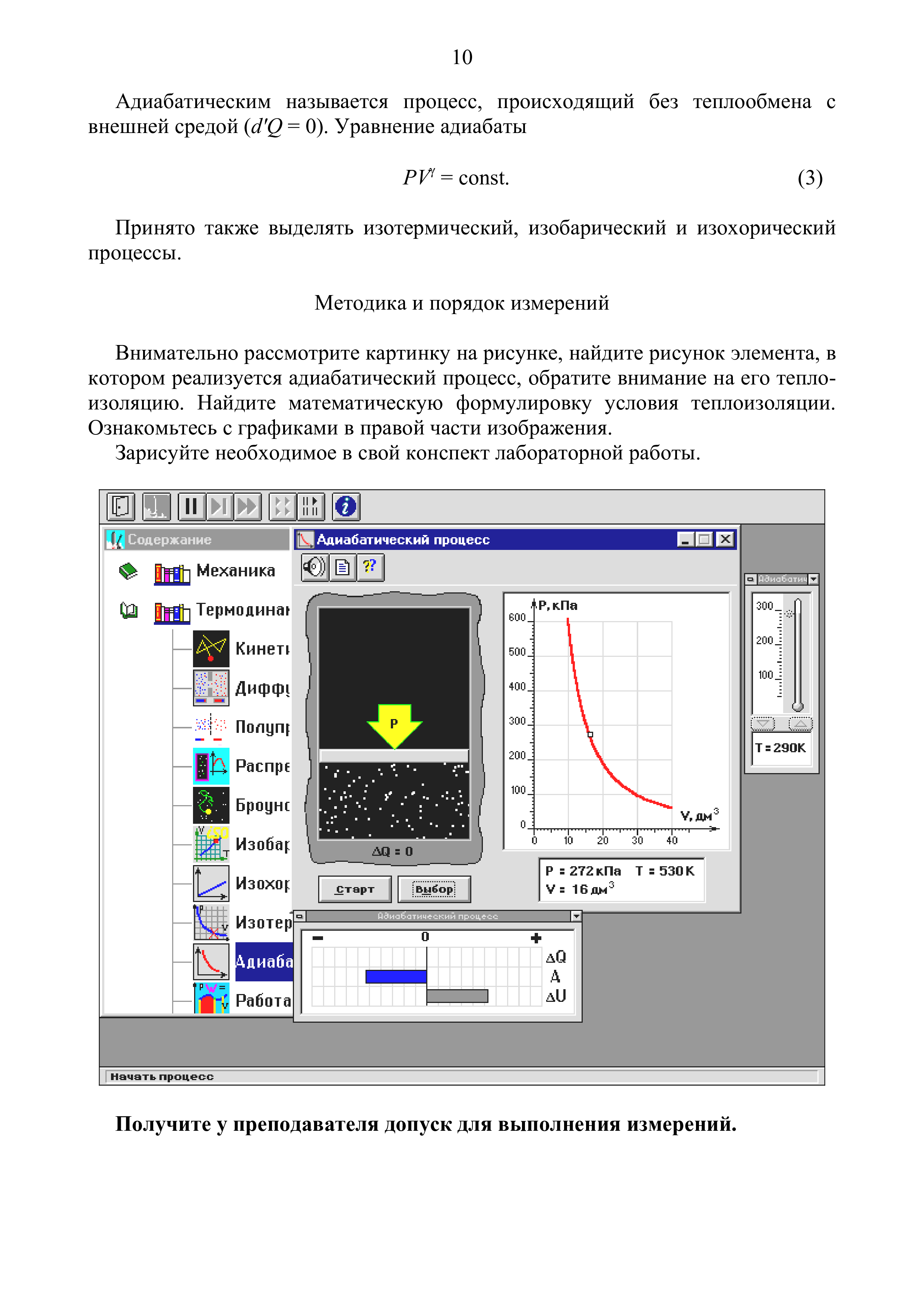Open the document notes icon

coord(342,567)
